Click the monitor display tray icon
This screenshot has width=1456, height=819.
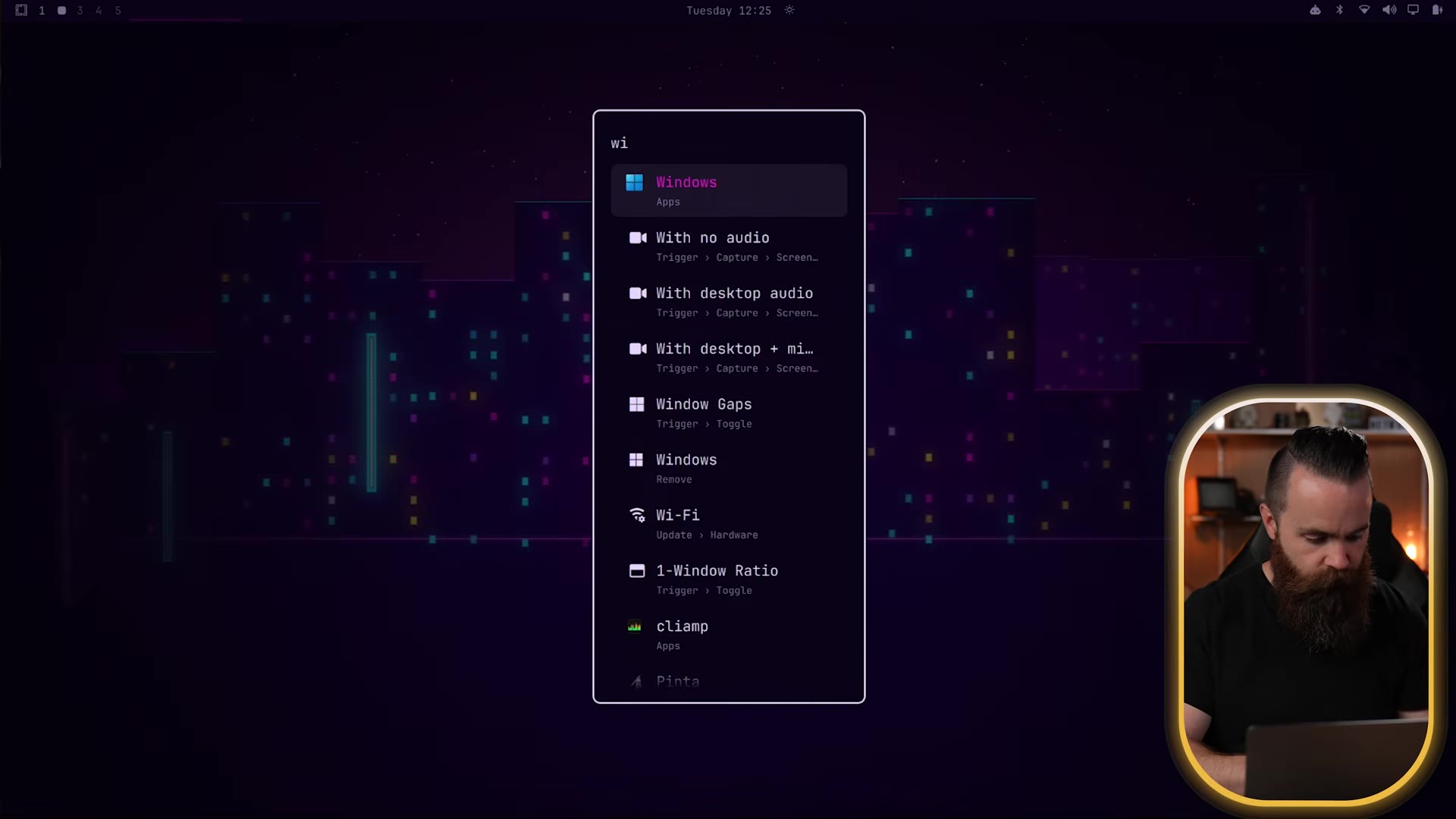[1413, 10]
